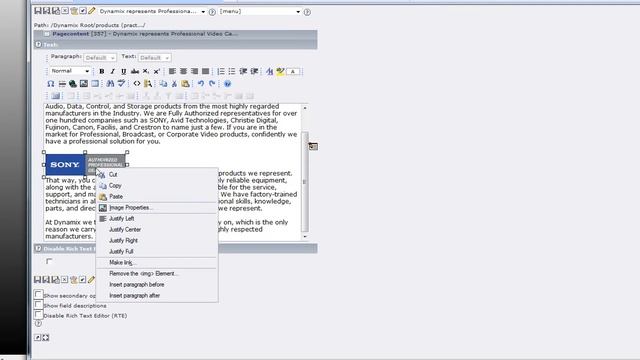The image size is (640, 360).
Task: Insert special character (omega icon)
Action: click(51, 84)
